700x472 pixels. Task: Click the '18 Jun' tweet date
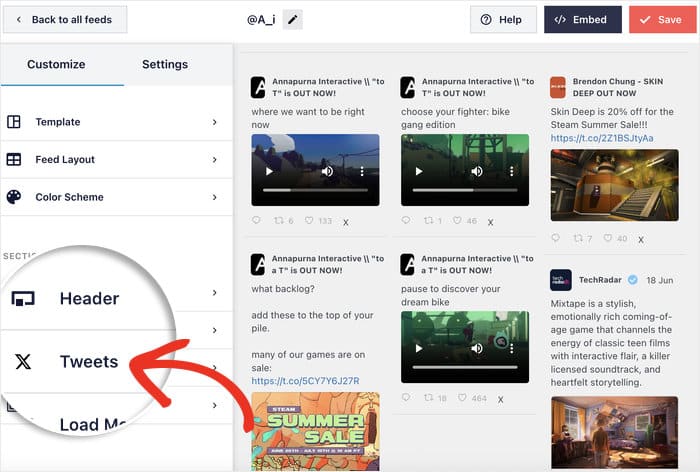[x=660, y=280]
